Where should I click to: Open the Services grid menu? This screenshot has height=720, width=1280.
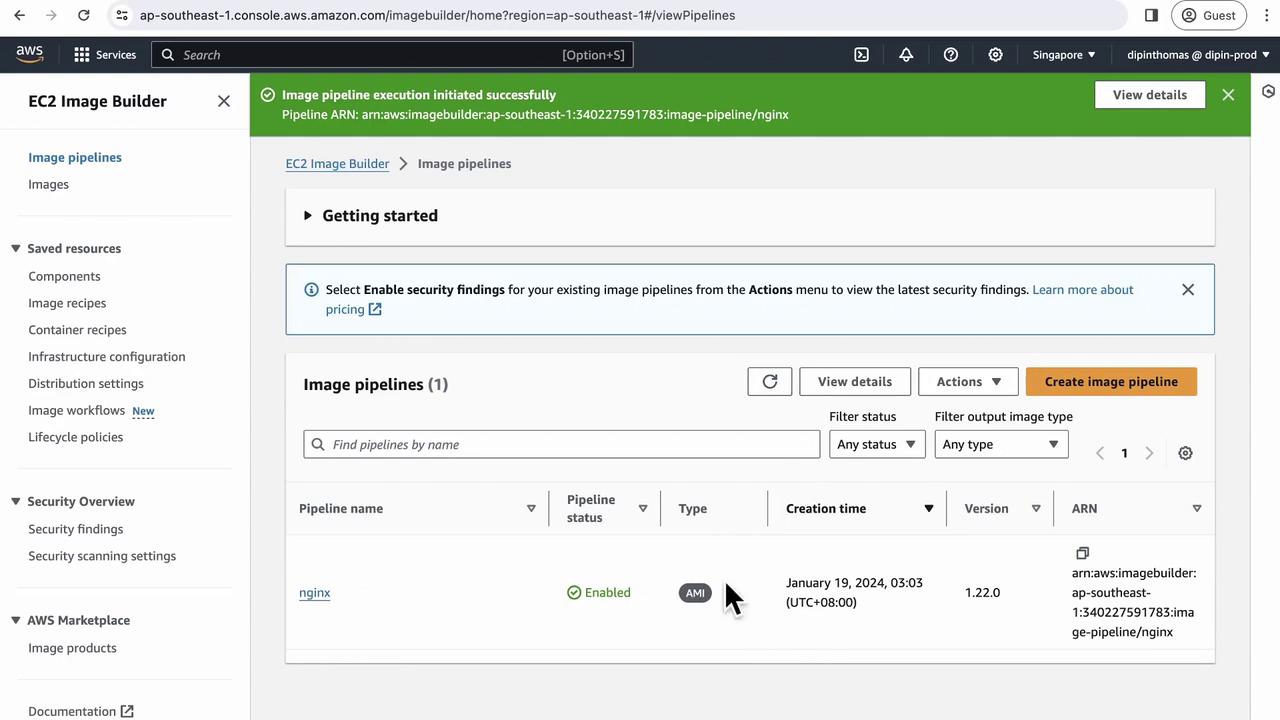tap(105, 55)
